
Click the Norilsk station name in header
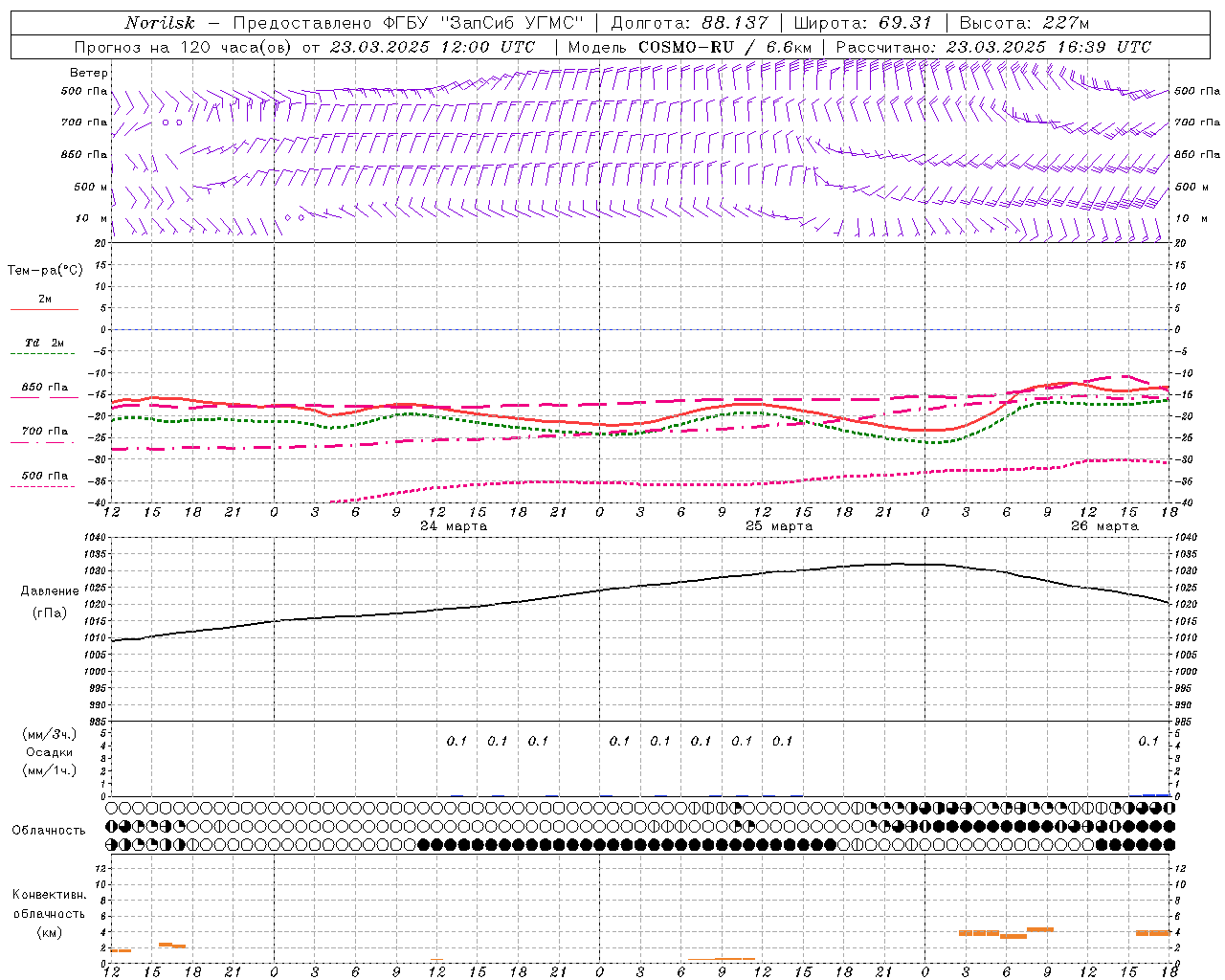click(x=160, y=23)
